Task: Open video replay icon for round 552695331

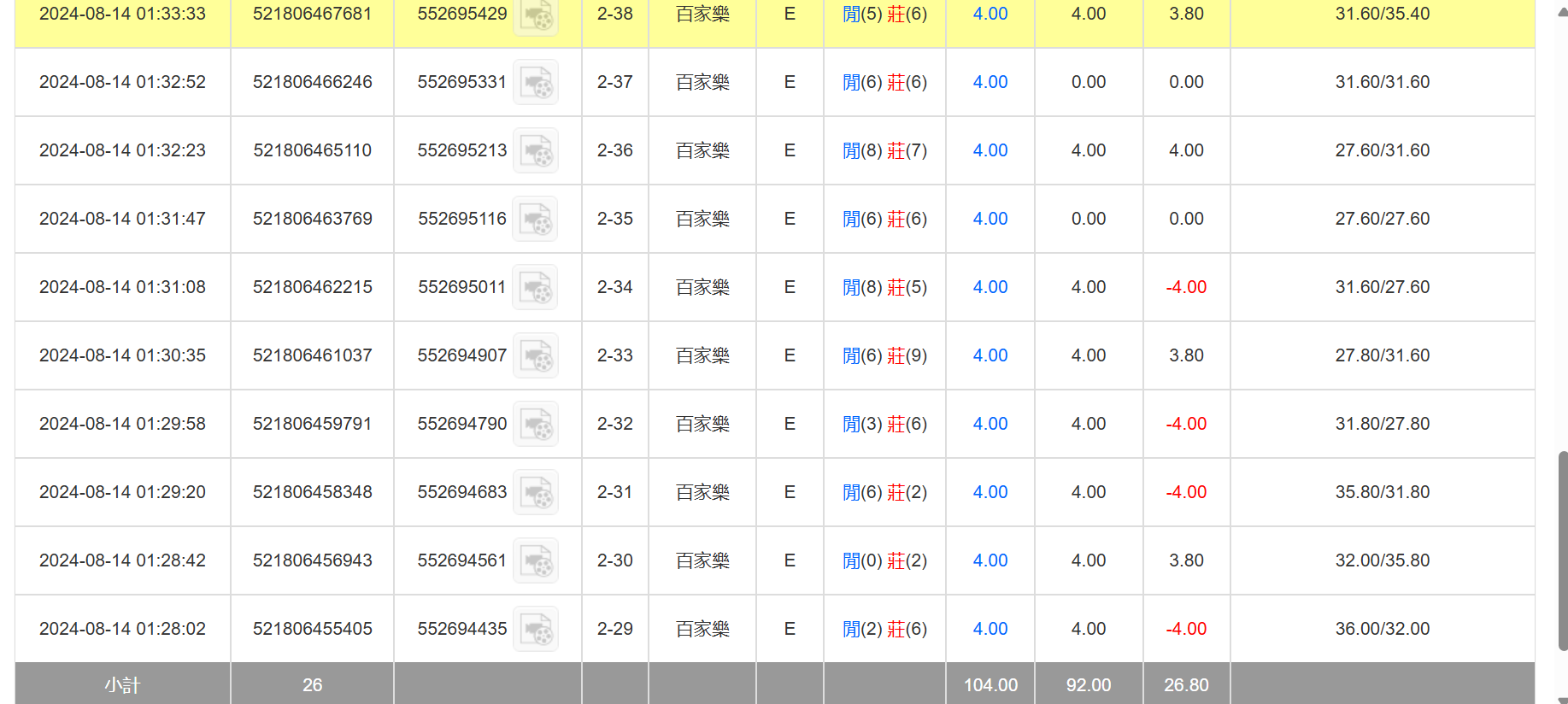Action: (x=536, y=83)
